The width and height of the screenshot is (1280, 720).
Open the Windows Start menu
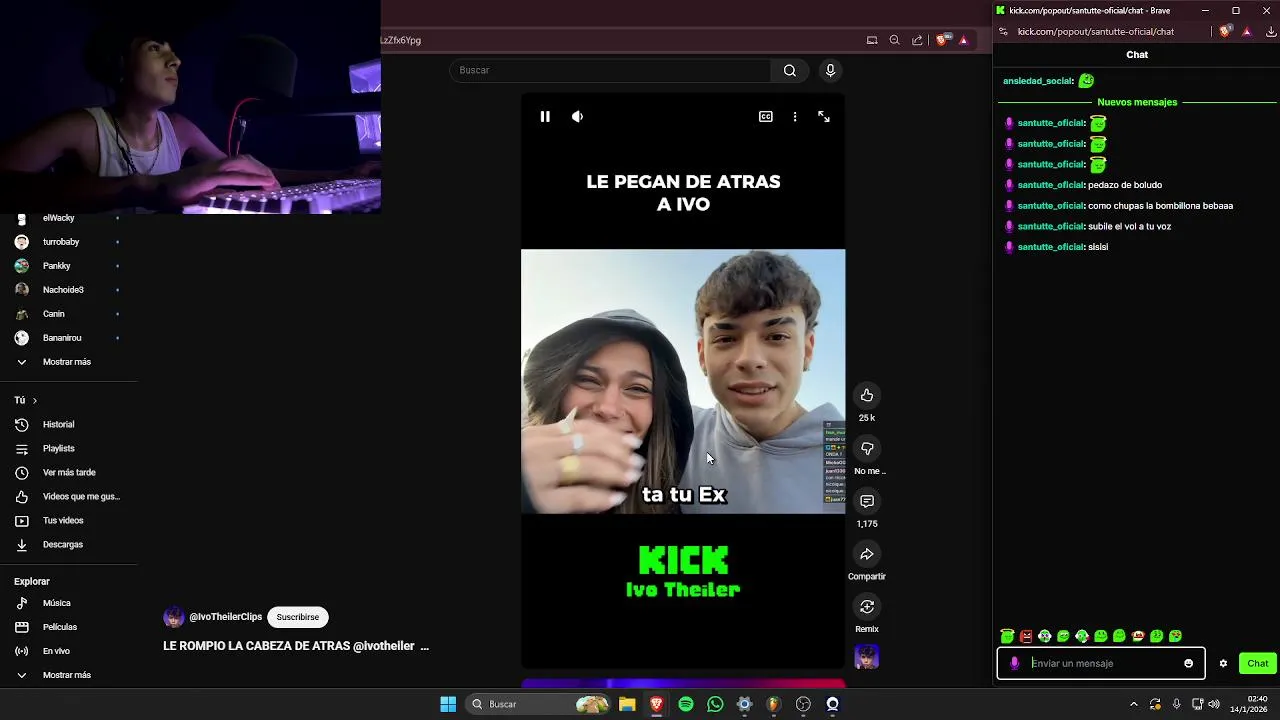[x=448, y=704]
